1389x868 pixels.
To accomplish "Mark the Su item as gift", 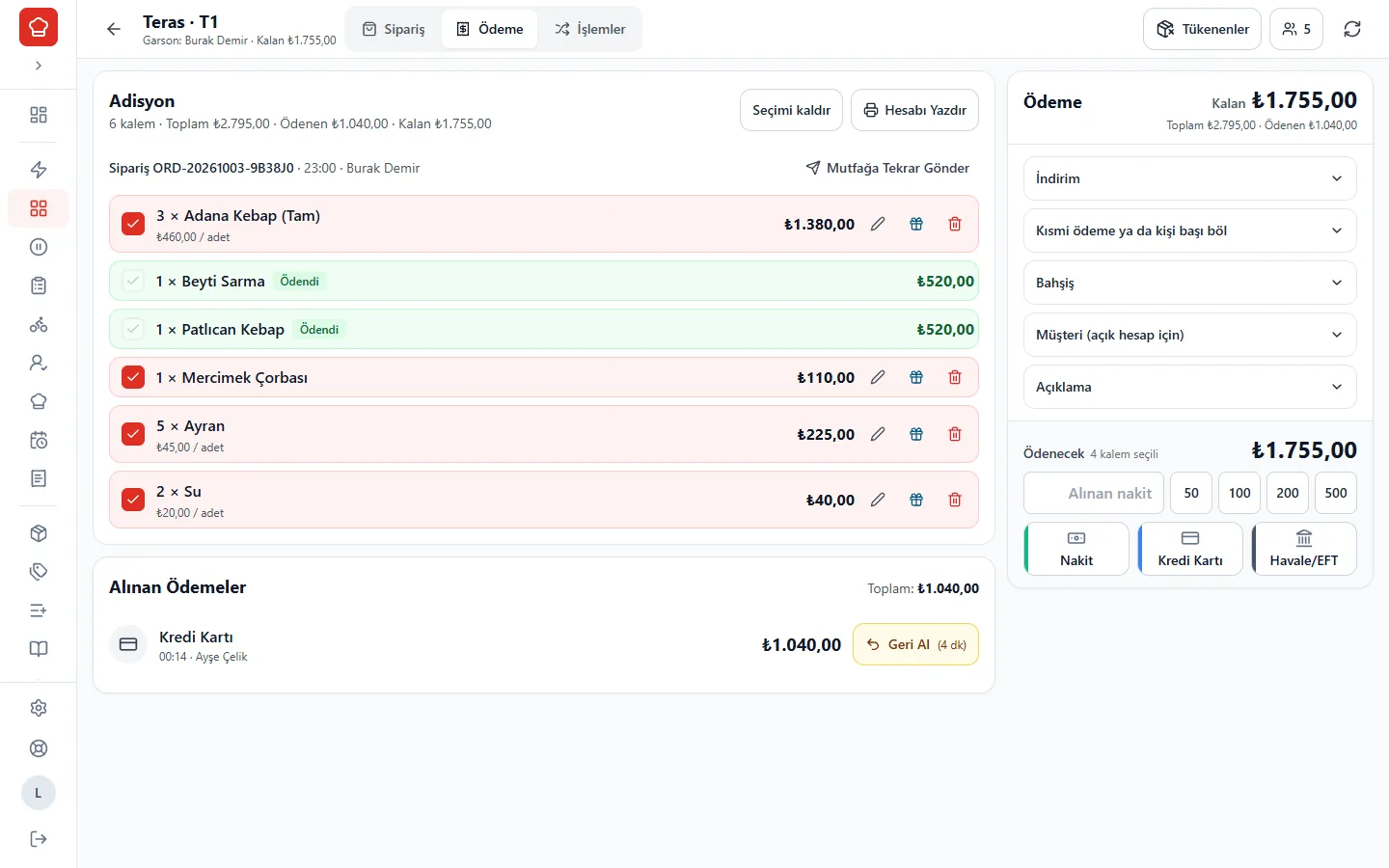I will point(916,500).
